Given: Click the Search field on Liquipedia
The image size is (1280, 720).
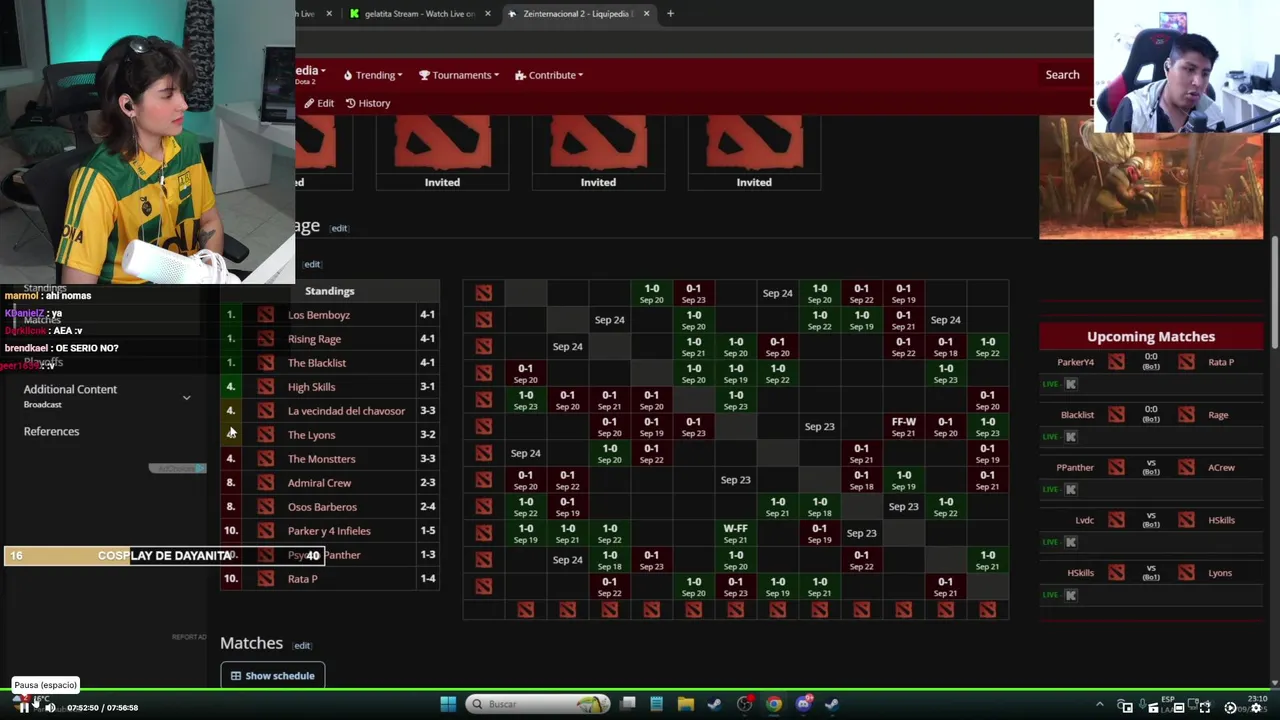Looking at the screenshot, I should click(1062, 75).
